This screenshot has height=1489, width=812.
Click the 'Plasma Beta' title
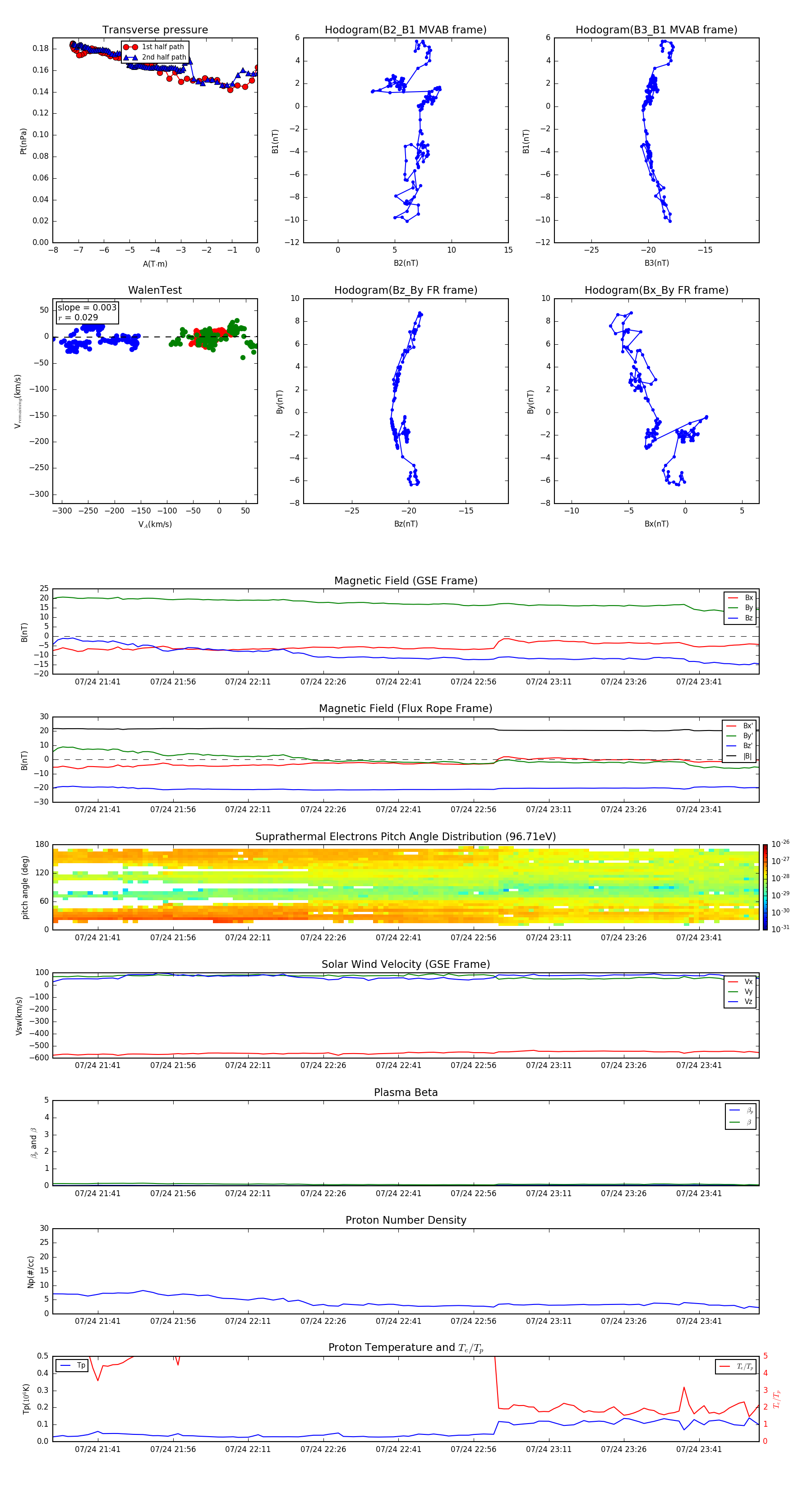[406, 1093]
